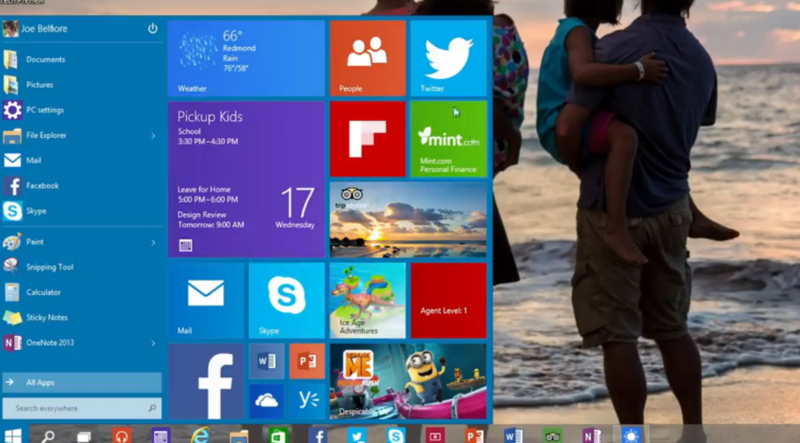Click the magnifier icon in the search box
Viewport: 800px width, 443px height.
coord(152,408)
